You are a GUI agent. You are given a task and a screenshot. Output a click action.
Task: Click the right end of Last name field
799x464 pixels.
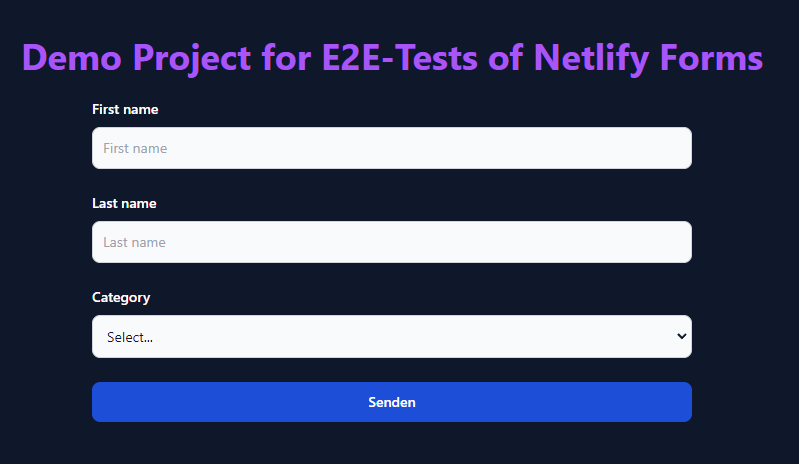[670, 242]
